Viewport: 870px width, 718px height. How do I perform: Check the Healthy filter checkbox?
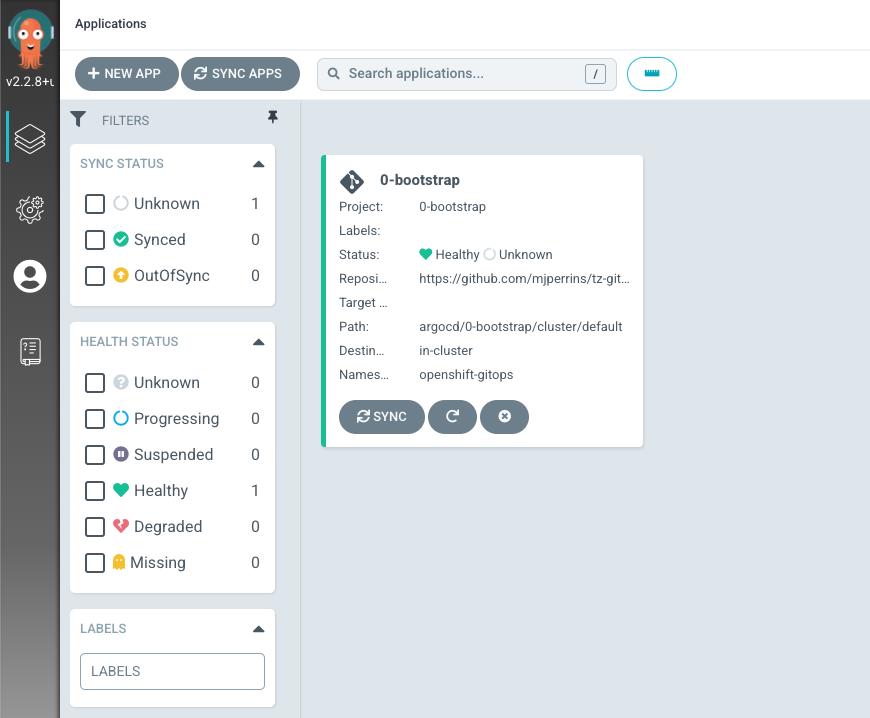[x=95, y=491]
